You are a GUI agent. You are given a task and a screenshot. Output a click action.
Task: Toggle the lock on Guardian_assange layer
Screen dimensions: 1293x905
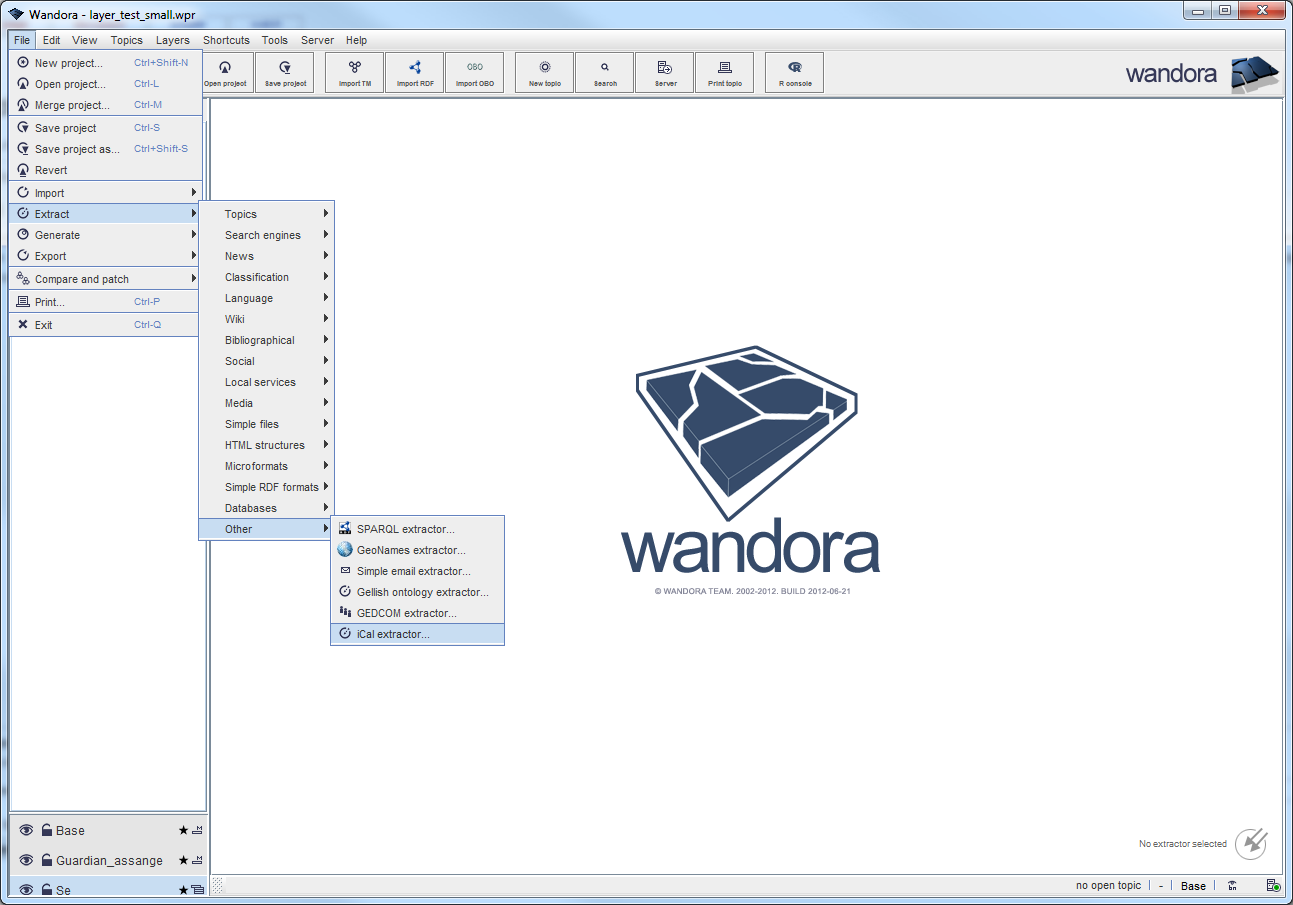(x=46, y=860)
